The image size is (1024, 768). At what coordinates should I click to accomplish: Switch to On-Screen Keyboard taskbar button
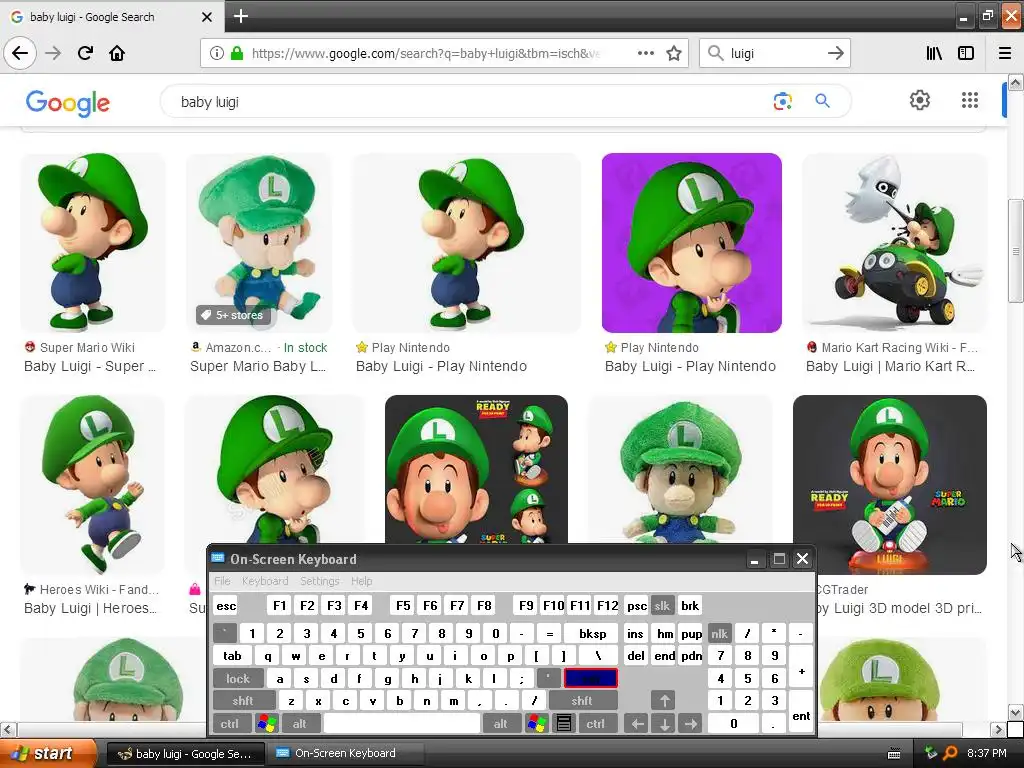346,753
